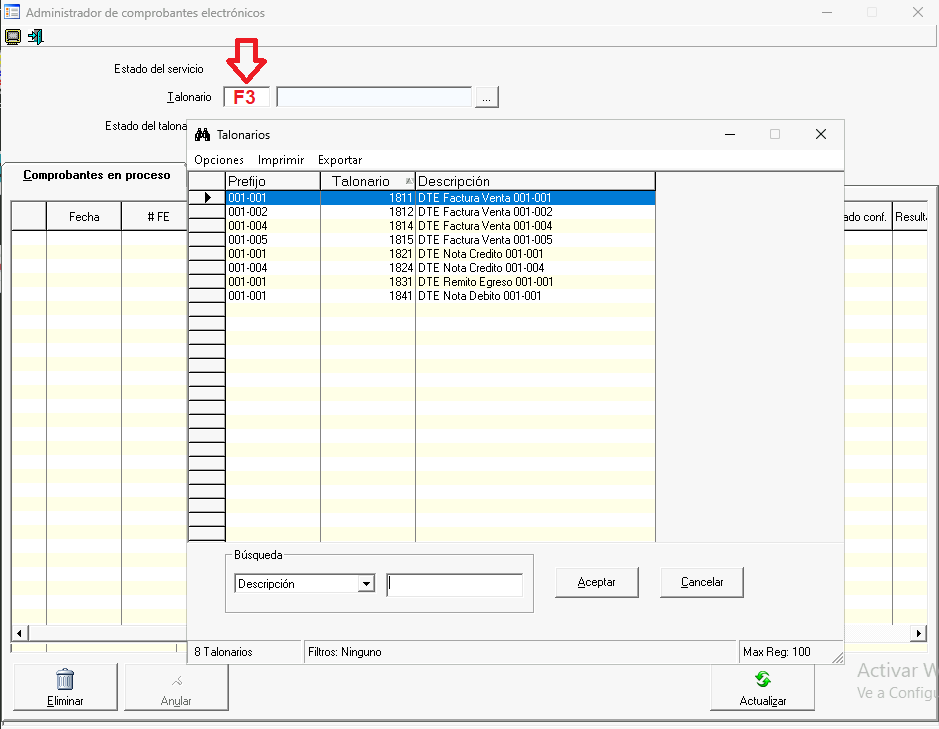Click the app icon in main title bar
Viewport: 939px width, 729px height.
click(12, 13)
